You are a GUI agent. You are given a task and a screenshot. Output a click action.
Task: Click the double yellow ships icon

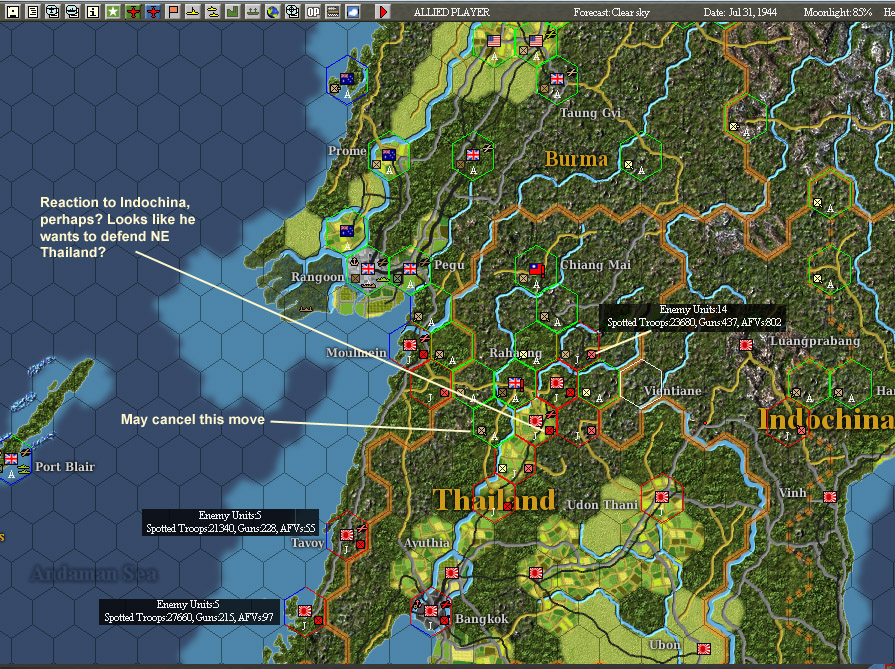coord(213,11)
